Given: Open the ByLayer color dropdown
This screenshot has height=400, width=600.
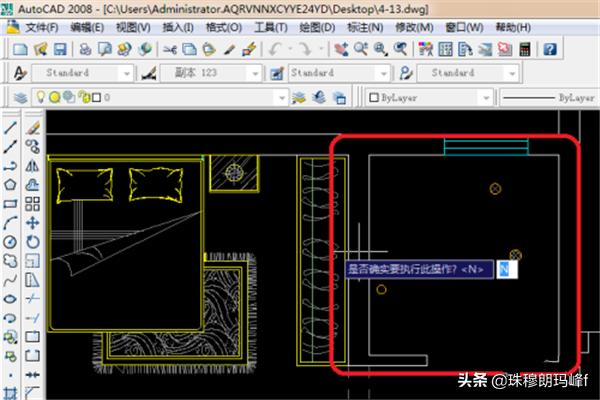Looking at the screenshot, I should click(x=484, y=97).
